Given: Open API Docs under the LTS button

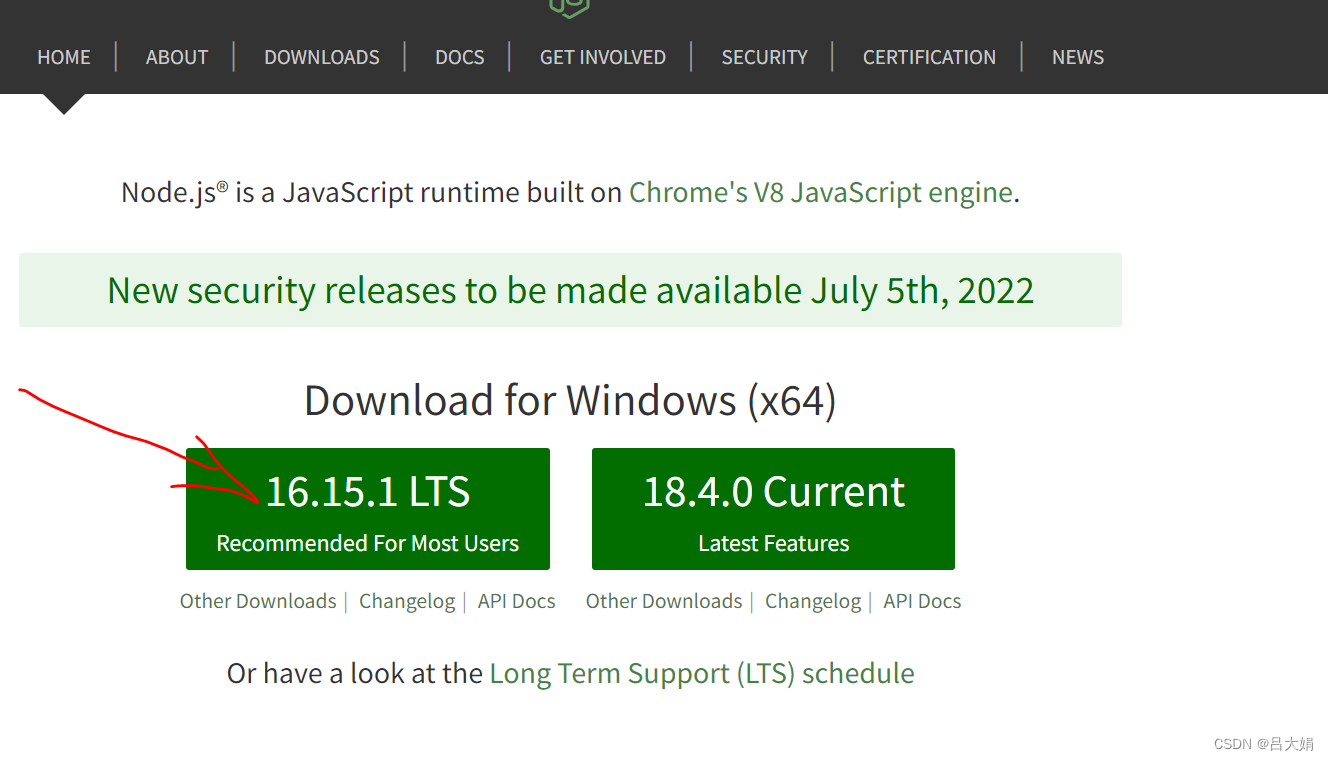Looking at the screenshot, I should pyautogui.click(x=516, y=601).
